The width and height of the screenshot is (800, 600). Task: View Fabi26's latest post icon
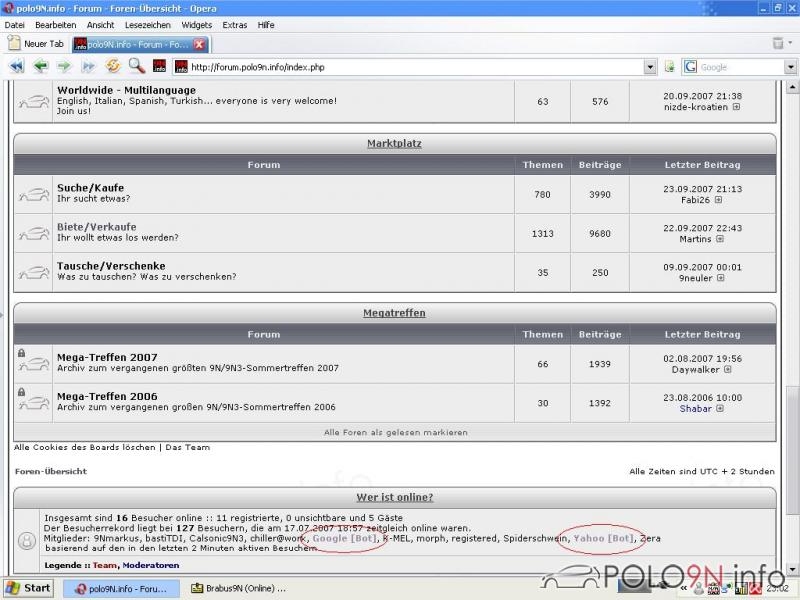tap(718, 200)
